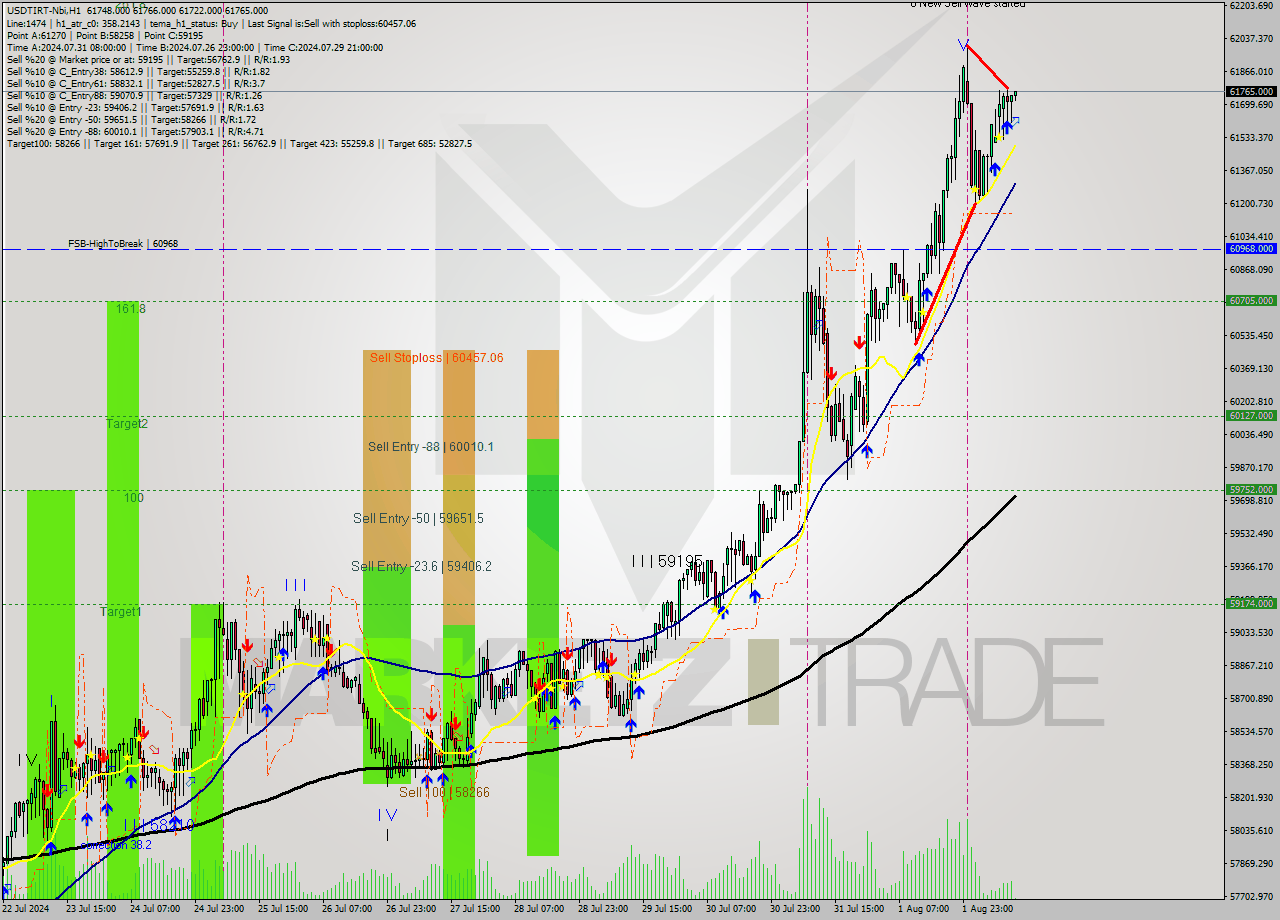Click the 28 Jul 07:00 time label
This screenshot has height=920, width=1280.
[539, 909]
